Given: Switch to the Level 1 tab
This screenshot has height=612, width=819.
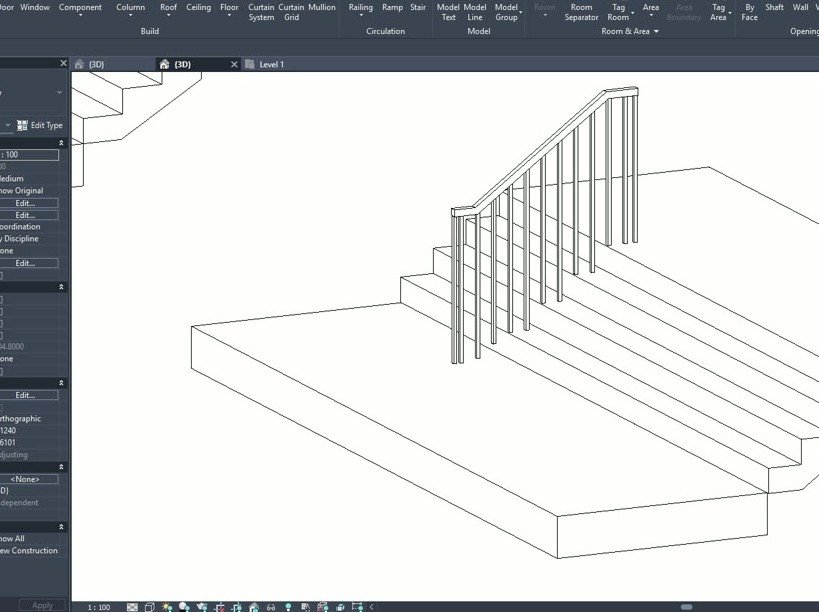Looking at the screenshot, I should point(272,64).
